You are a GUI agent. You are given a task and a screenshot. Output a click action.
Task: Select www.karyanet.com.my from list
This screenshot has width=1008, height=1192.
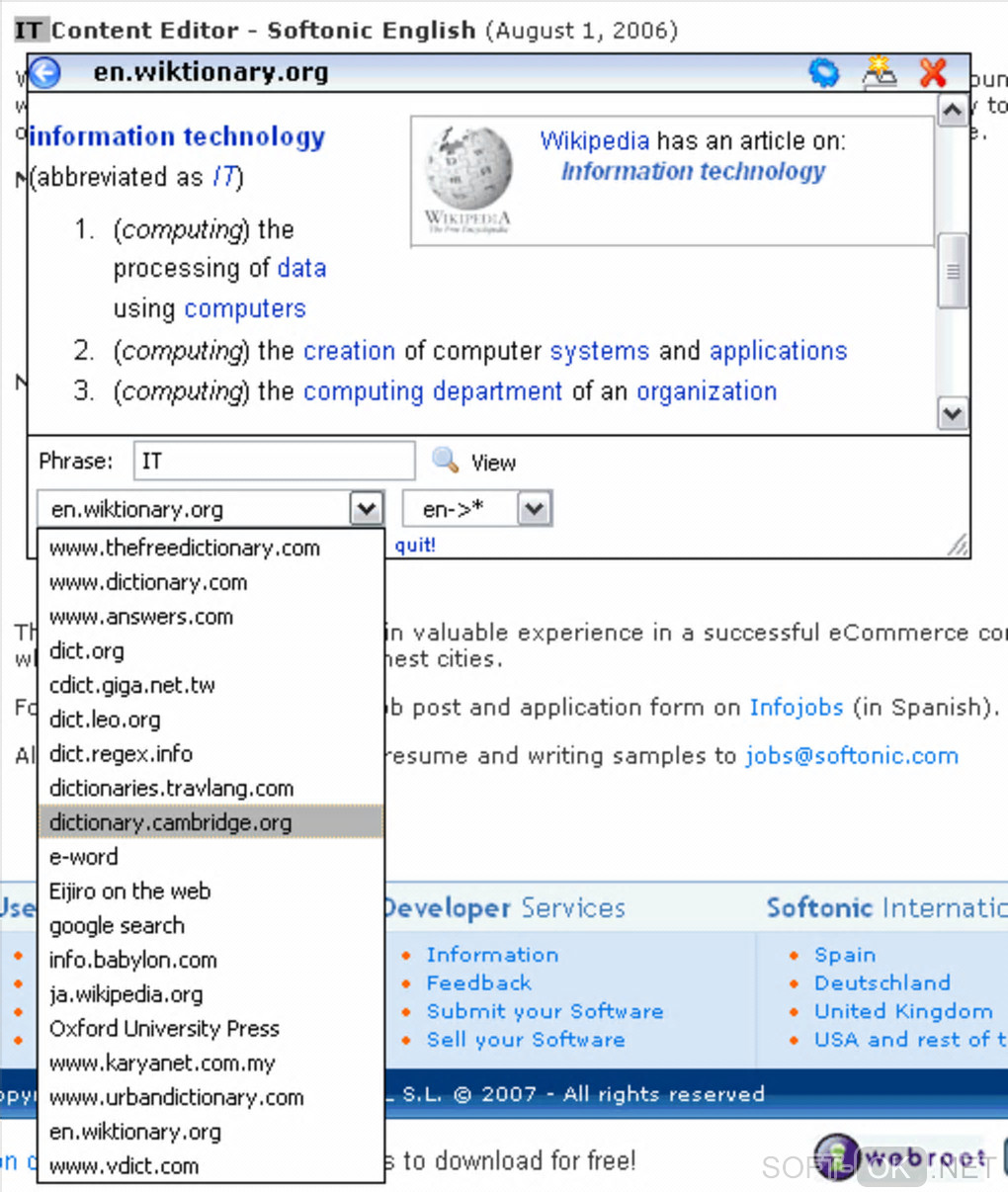pos(210,1063)
